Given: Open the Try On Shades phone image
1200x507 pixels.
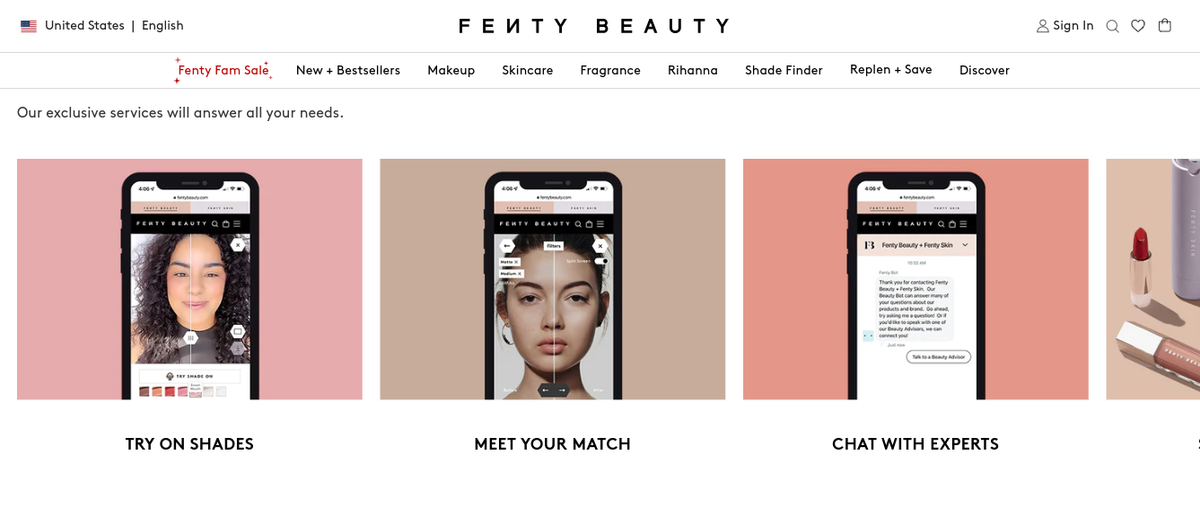Looking at the screenshot, I should point(190,279).
